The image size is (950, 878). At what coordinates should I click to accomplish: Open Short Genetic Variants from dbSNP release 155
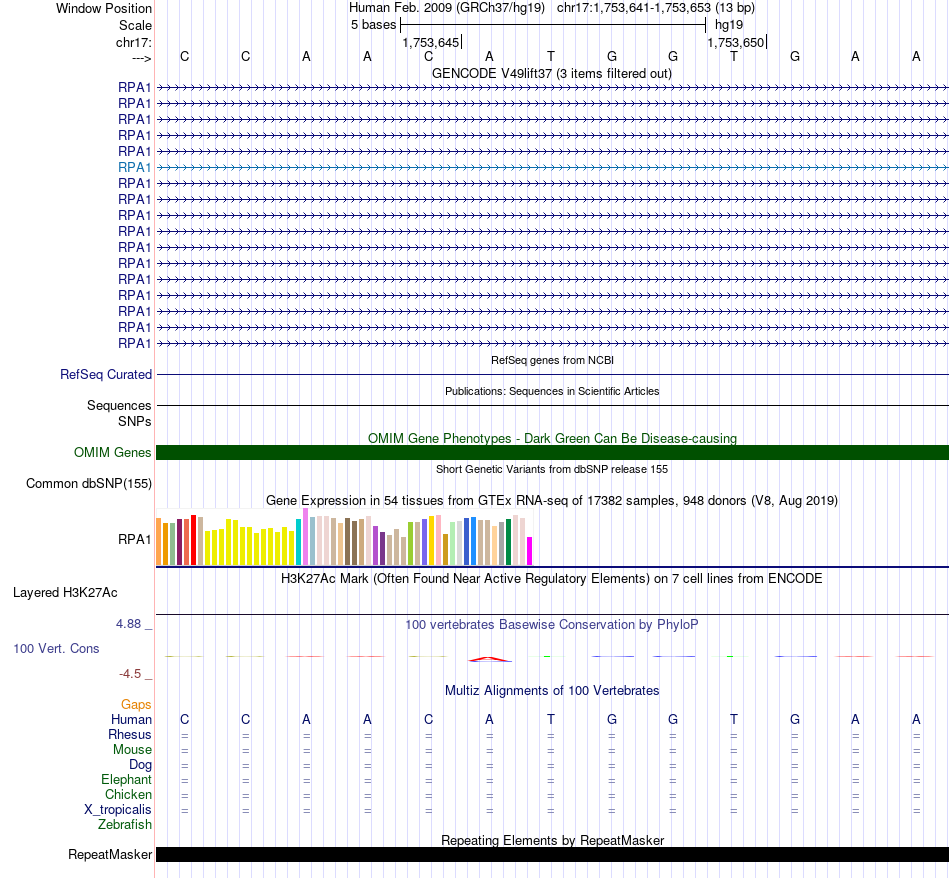click(552, 469)
